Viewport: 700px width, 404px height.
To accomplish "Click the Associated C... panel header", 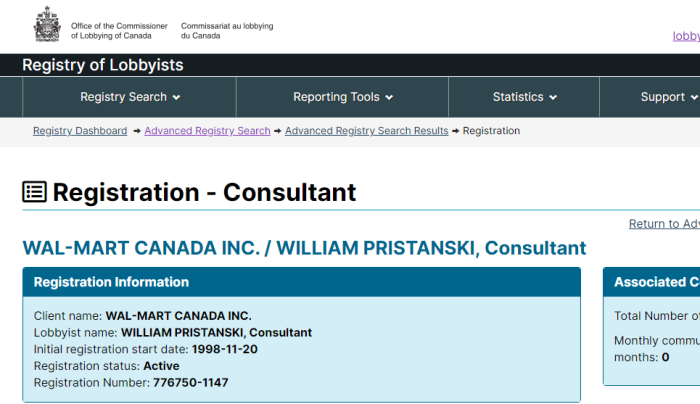I will click(x=651, y=282).
